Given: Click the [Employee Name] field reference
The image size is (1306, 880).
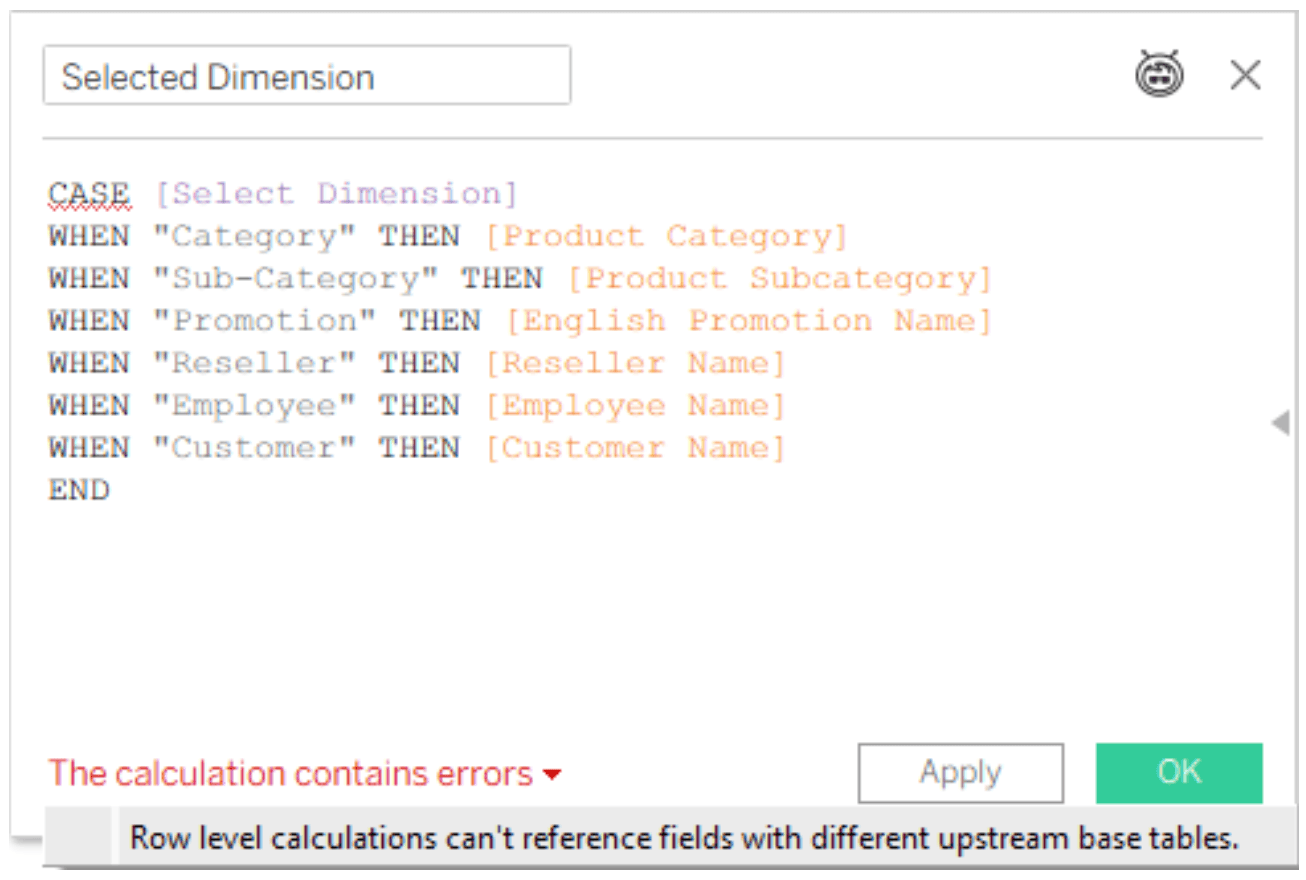Looking at the screenshot, I should [635, 406].
